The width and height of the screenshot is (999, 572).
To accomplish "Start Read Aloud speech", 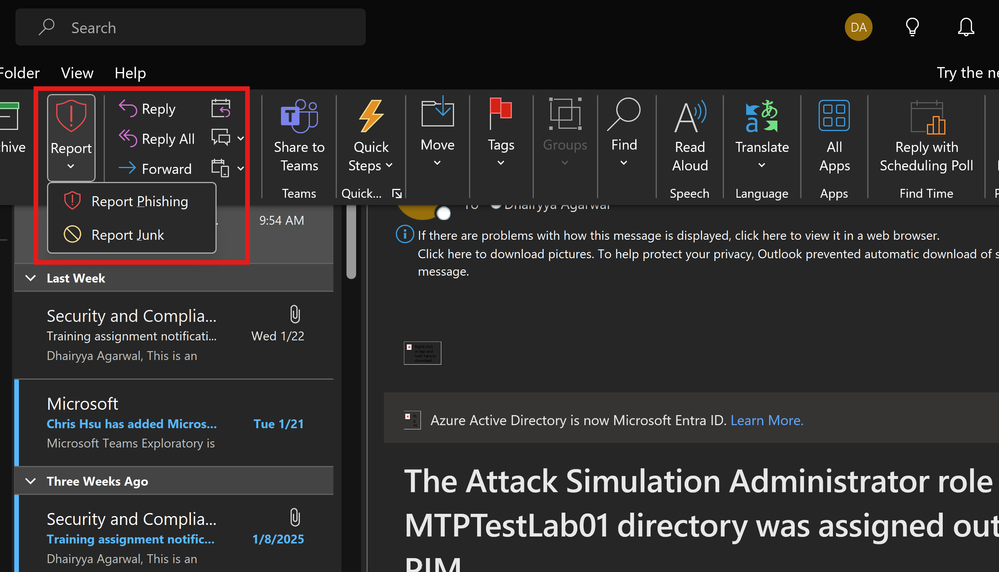I will point(690,136).
